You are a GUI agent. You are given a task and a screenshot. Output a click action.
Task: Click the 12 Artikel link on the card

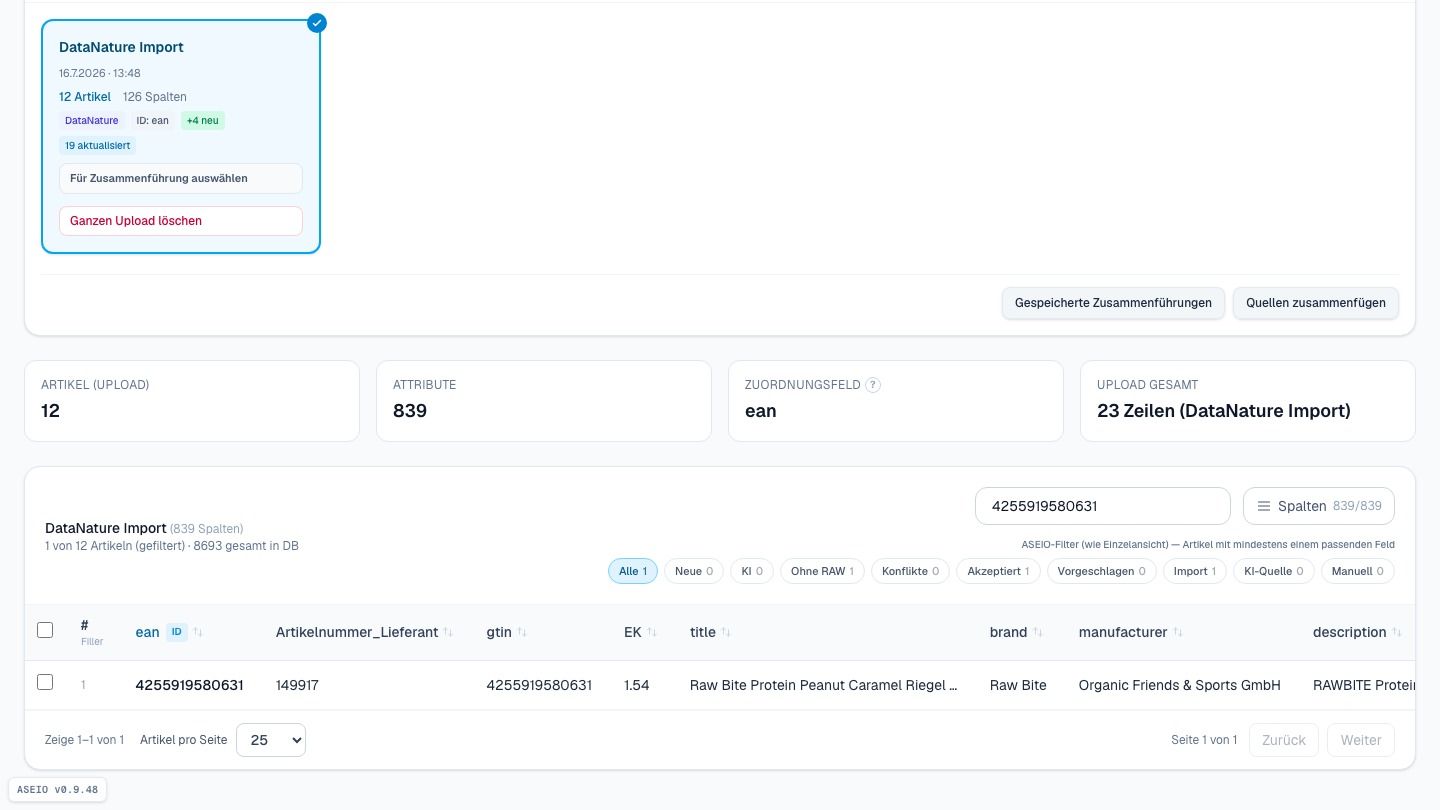point(85,97)
